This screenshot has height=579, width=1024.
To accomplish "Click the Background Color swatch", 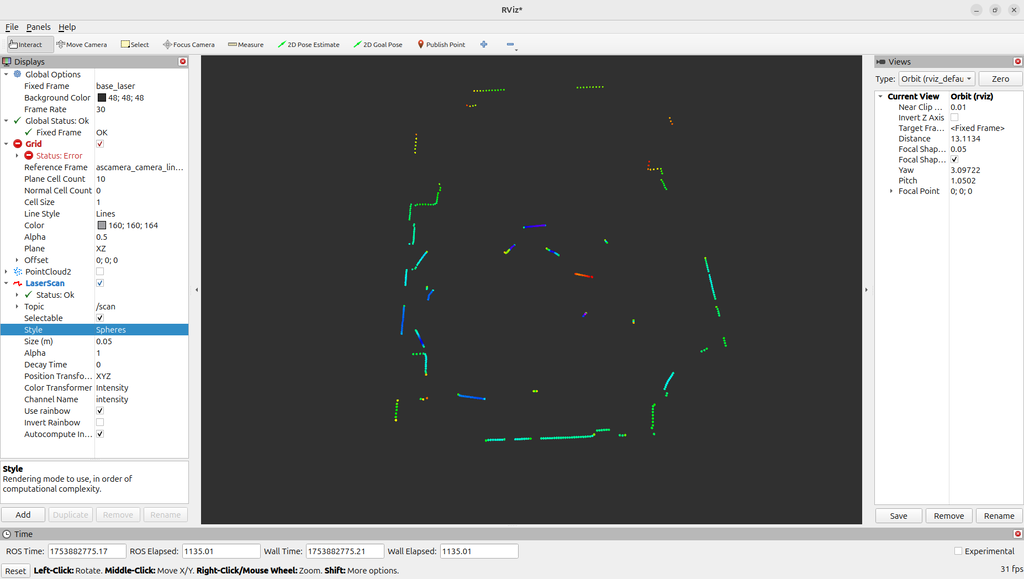I will coord(102,98).
